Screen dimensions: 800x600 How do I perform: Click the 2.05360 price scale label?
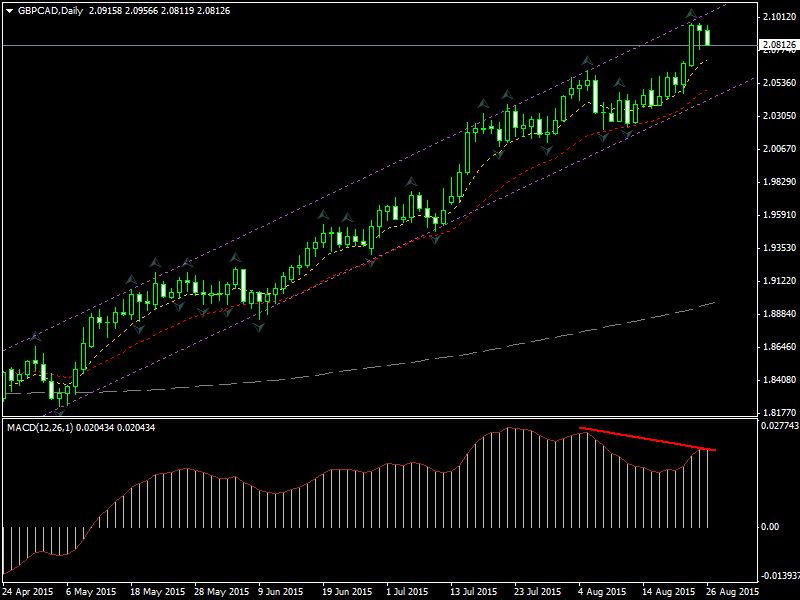(x=780, y=83)
